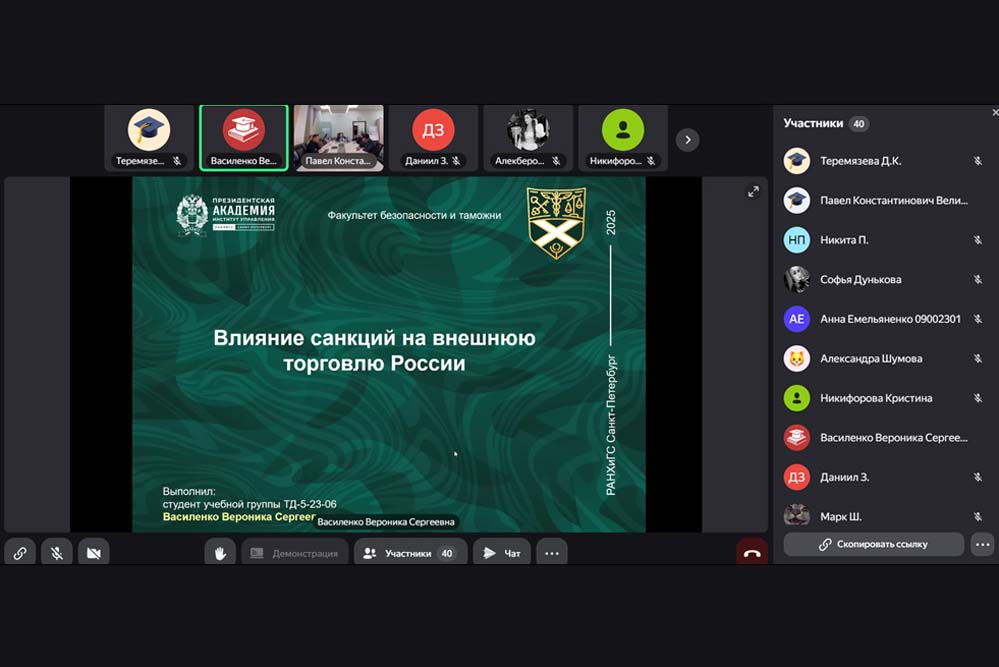Expand shared presentation to fullscreen
Screen dimensions: 999x667
(x=753, y=192)
